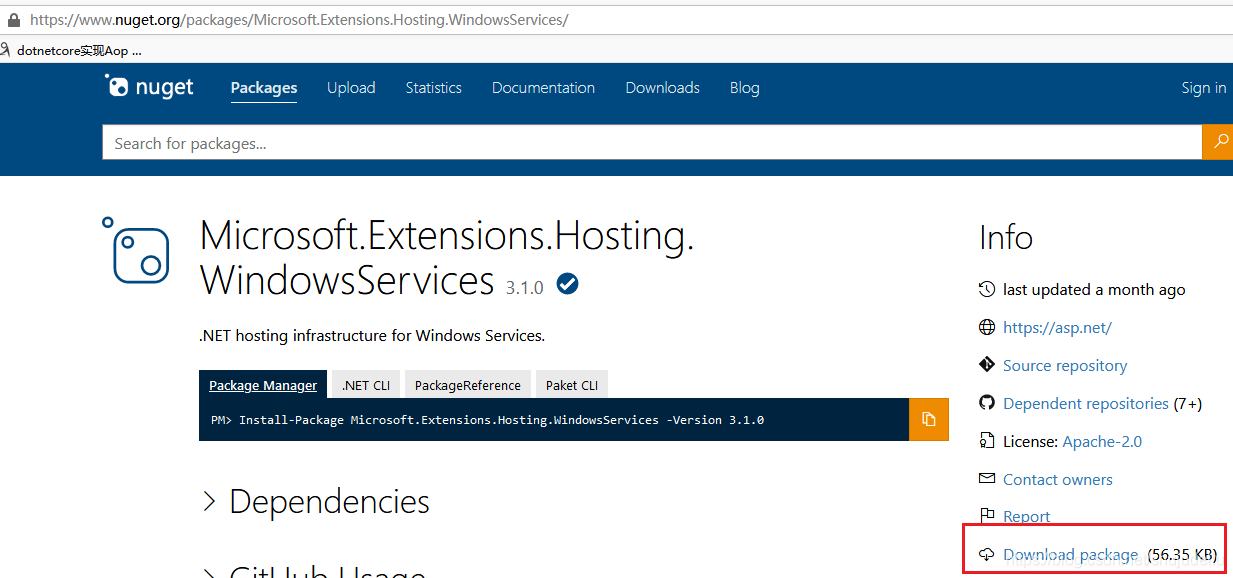The width and height of the screenshot is (1233, 578).
Task: Click the Microsoft.Extensions.Hosting.WindowsServices title
Action: pos(447,258)
